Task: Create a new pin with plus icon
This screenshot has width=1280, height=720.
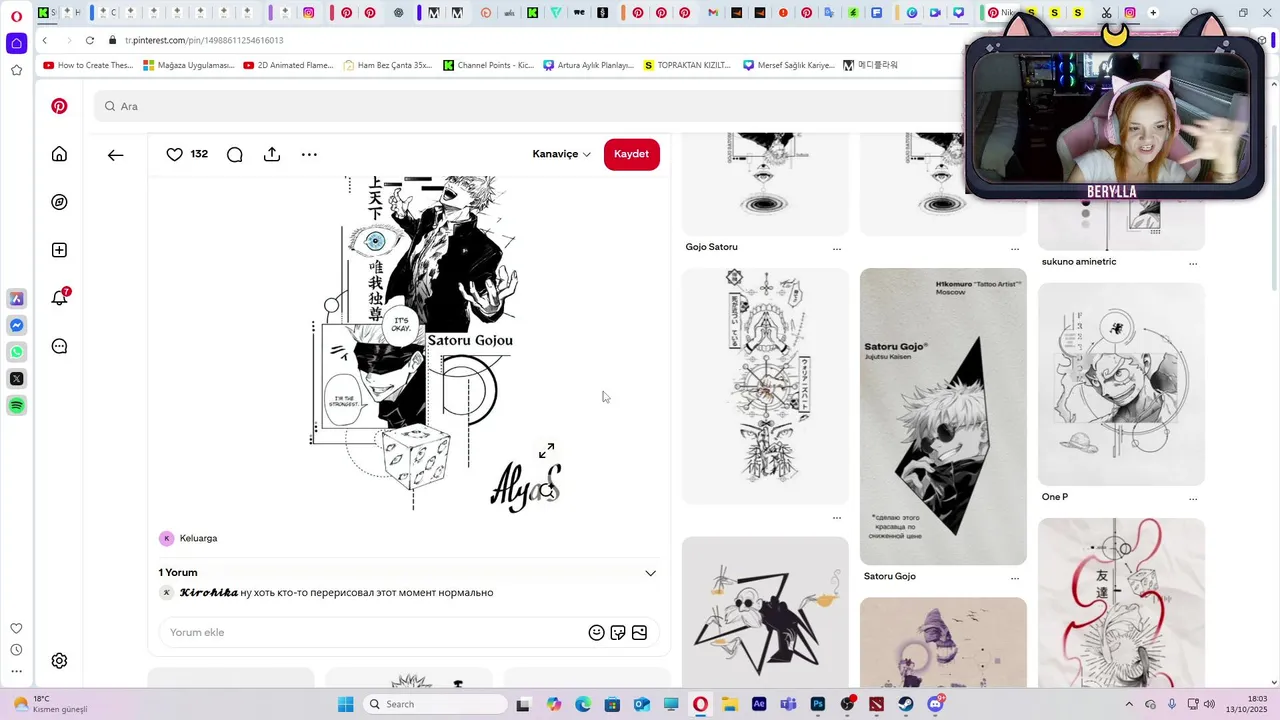Action: point(59,250)
